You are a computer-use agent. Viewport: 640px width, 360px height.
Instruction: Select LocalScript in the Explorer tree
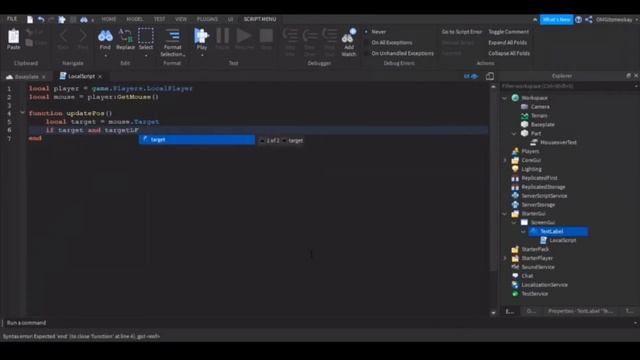click(562, 240)
